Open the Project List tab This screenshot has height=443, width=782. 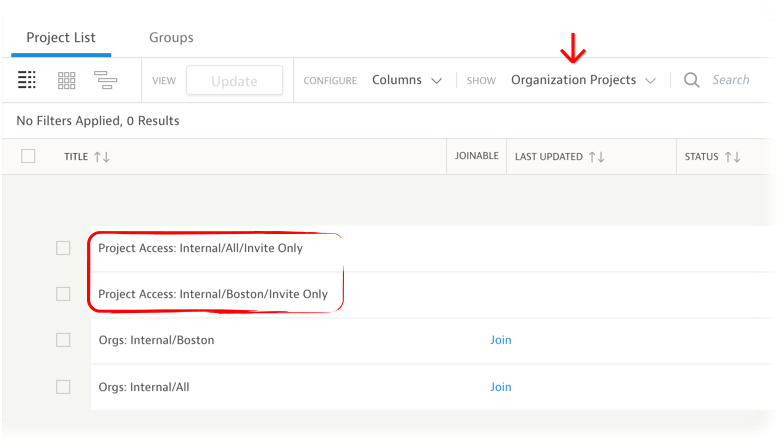(x=61, y=38)
